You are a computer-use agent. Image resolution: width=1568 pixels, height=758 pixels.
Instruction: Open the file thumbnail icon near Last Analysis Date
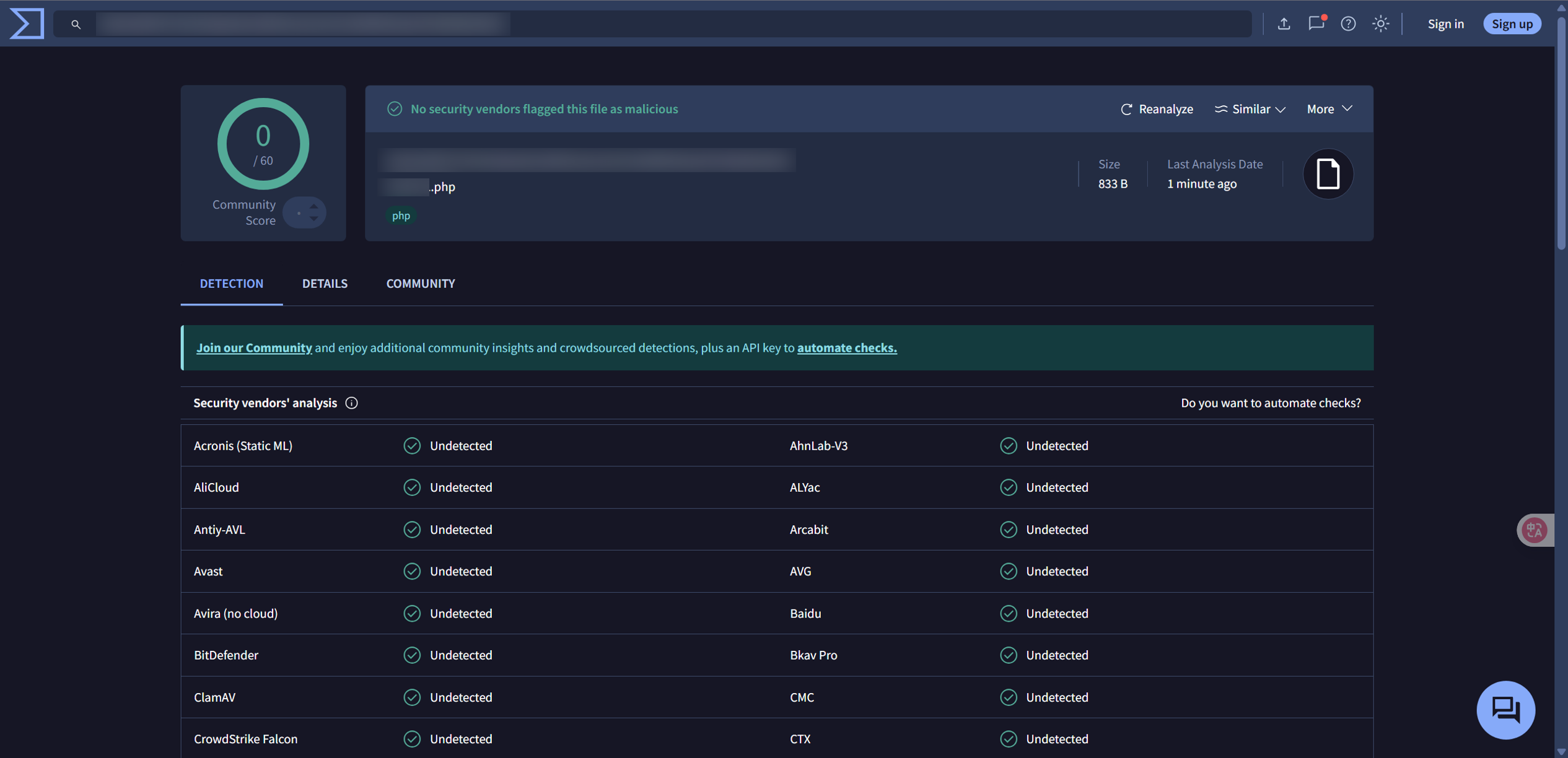[1328, 174]
